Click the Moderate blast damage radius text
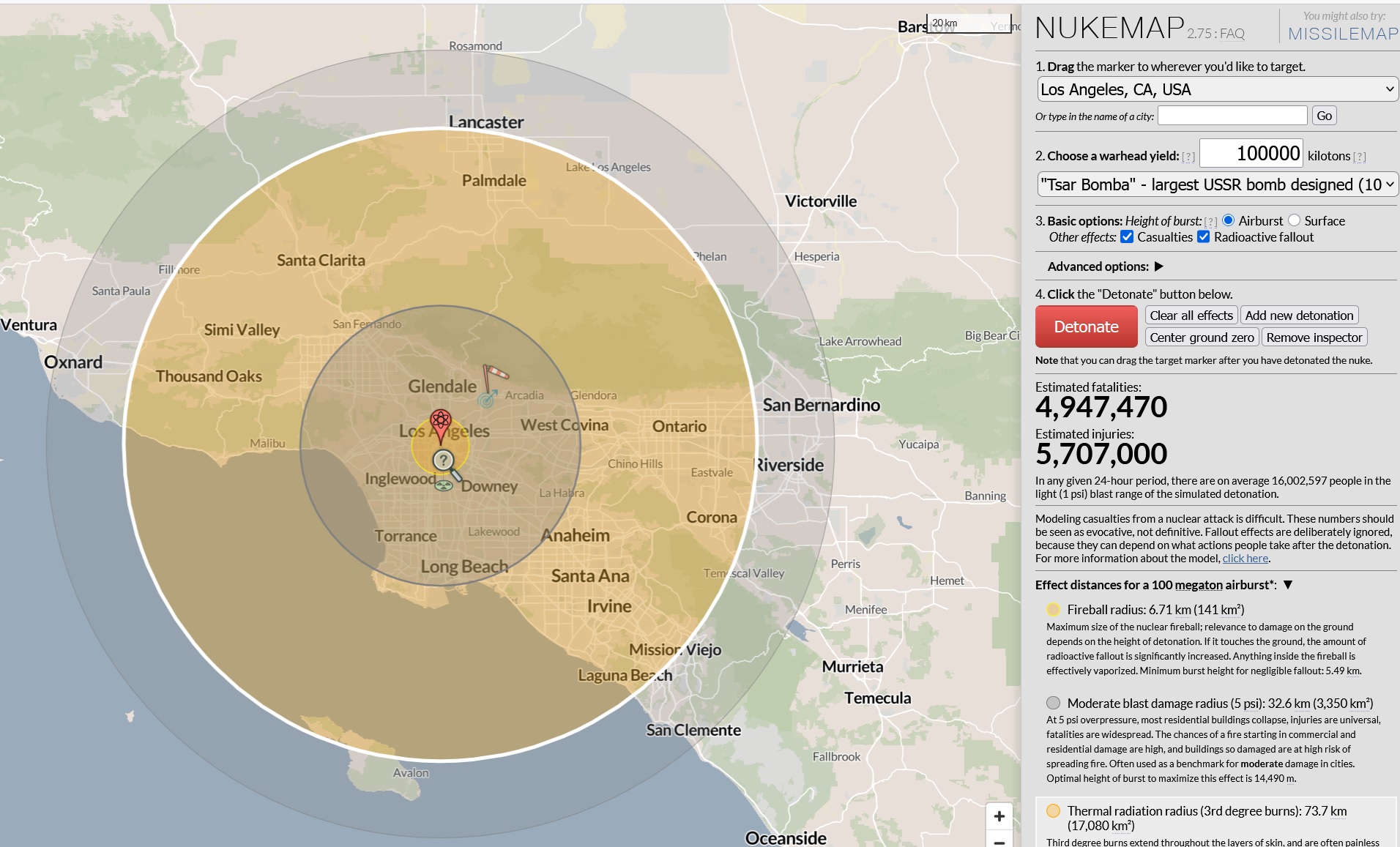This screenshot has height=847, width=1400. 1220,703
